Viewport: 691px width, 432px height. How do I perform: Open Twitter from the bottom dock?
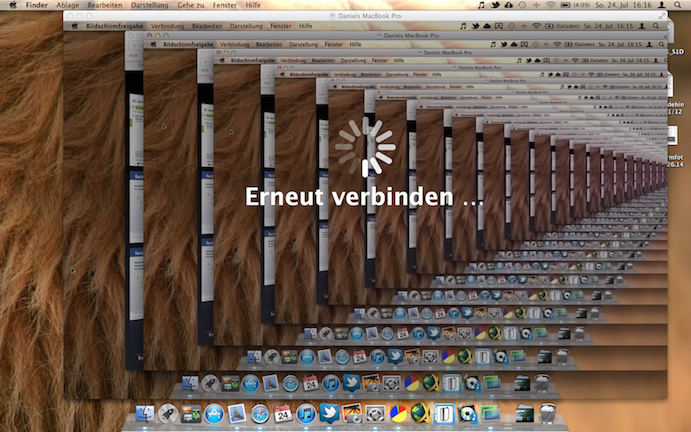tap(329, 414)
